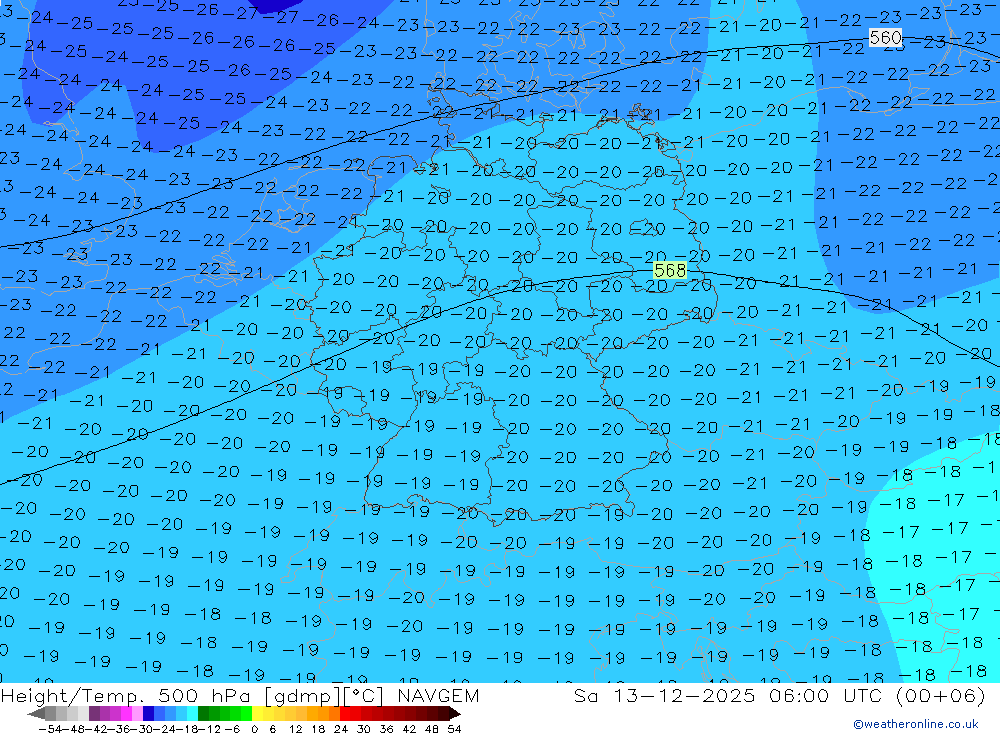Click the [°C] unit in title
The height and width of the screenshot is (733, 1000).
pos(364,695)
